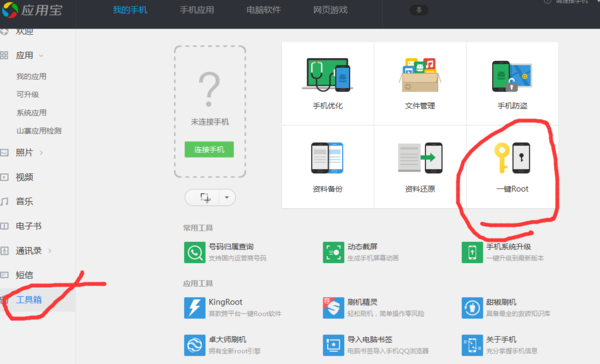Select 我的应用 in the sidebar
600x364 pixels.
(x=31, y=77)
